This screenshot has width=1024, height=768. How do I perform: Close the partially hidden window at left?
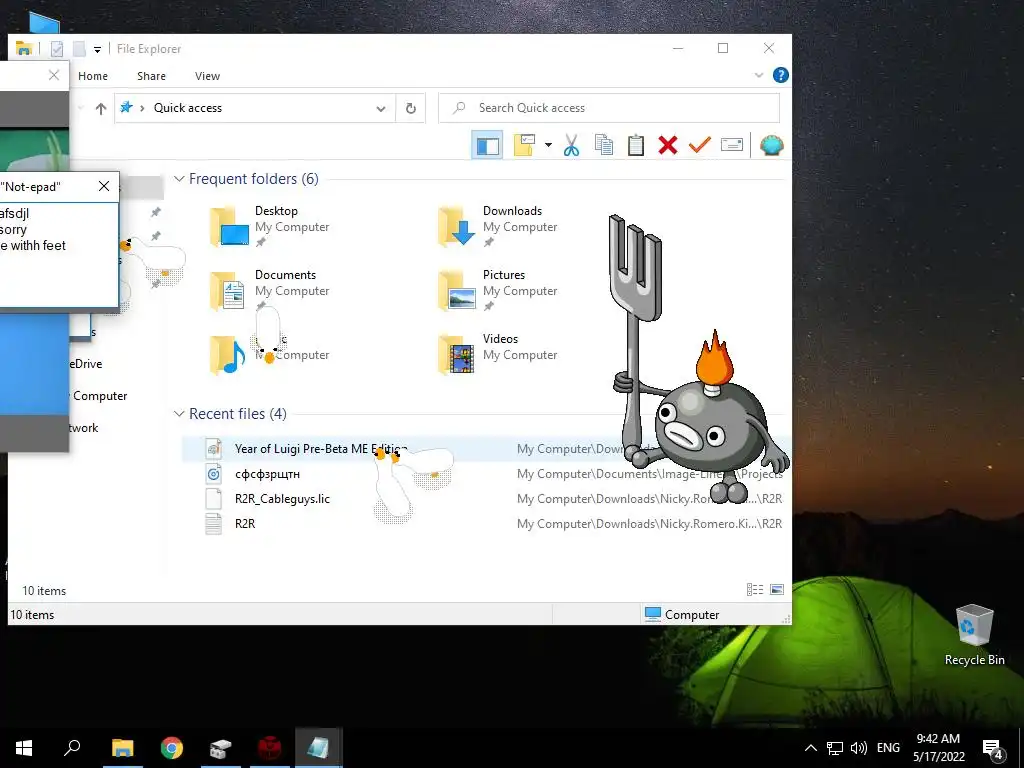[54, 75]
